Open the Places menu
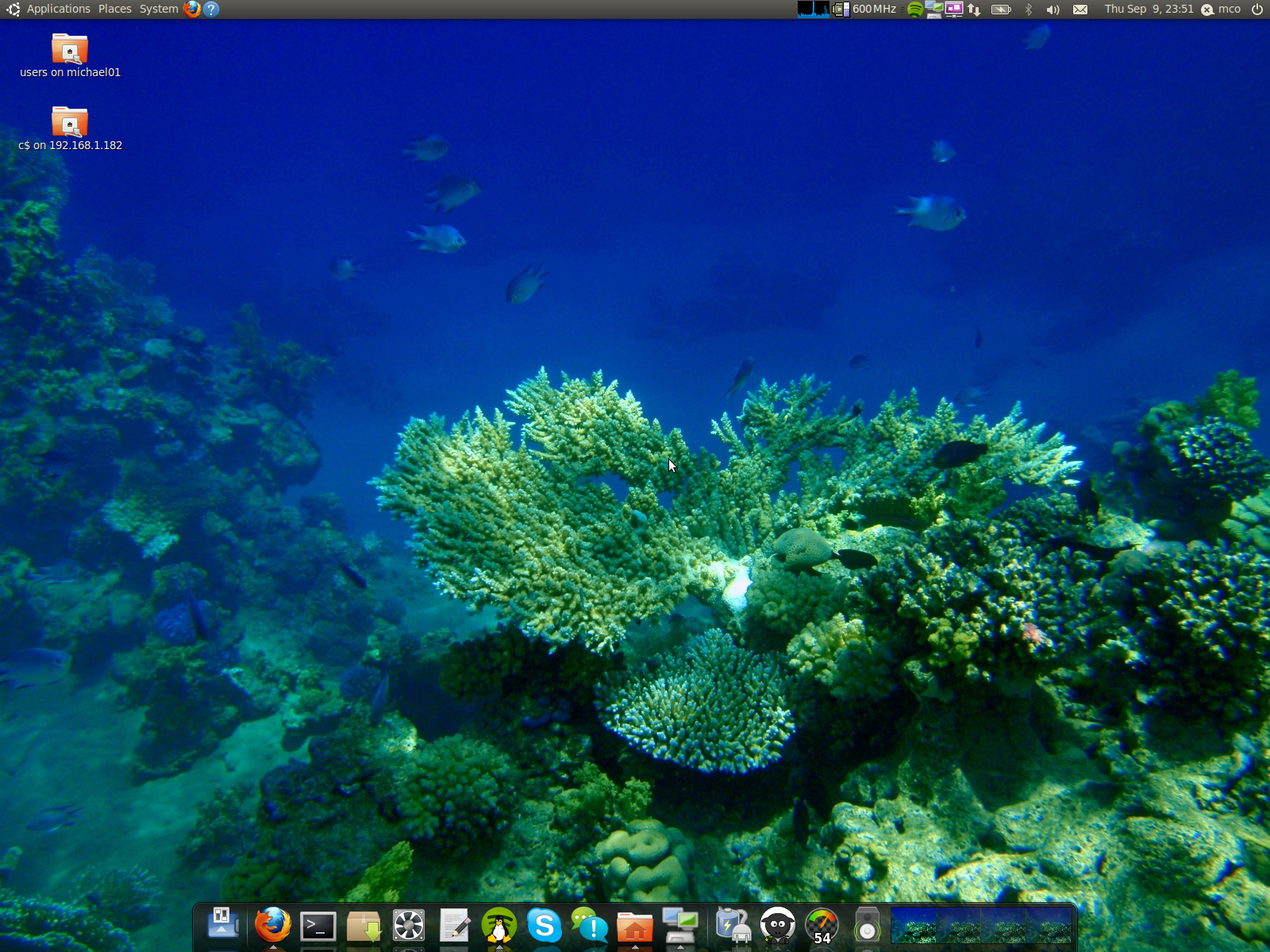 click(115, 9)
